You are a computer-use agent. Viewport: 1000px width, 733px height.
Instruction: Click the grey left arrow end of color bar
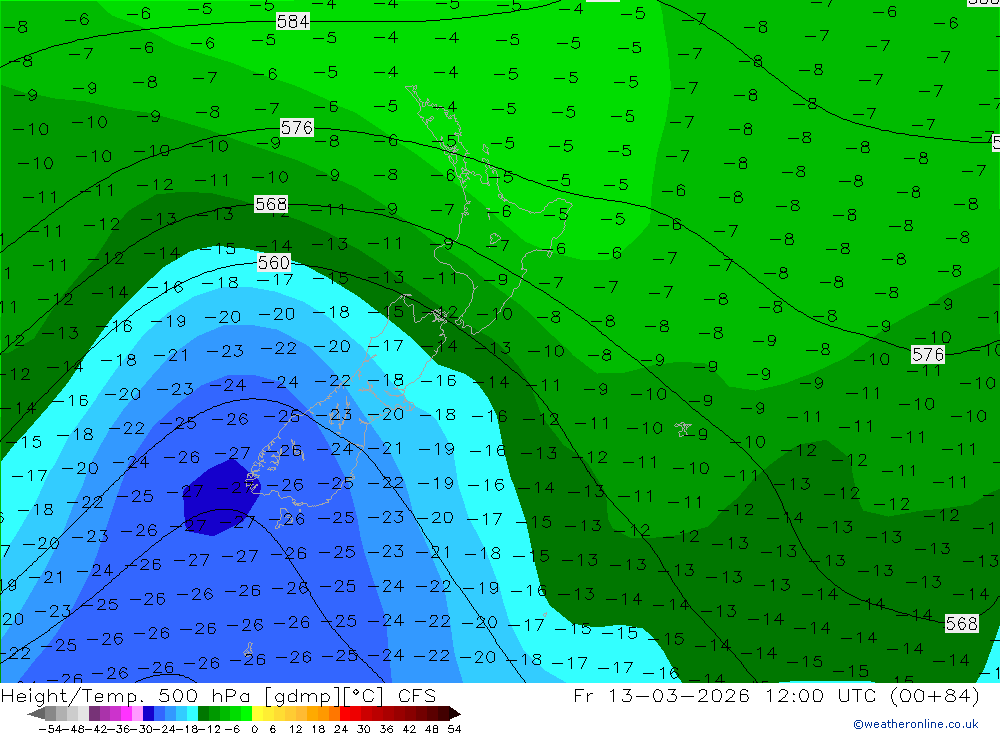pos(36,713)
